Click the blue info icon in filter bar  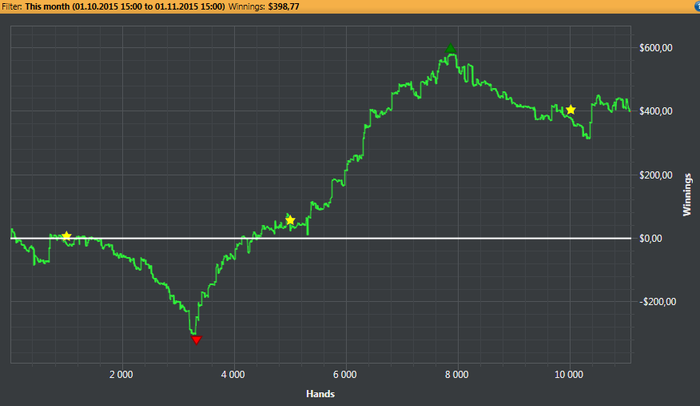(697, 6)
